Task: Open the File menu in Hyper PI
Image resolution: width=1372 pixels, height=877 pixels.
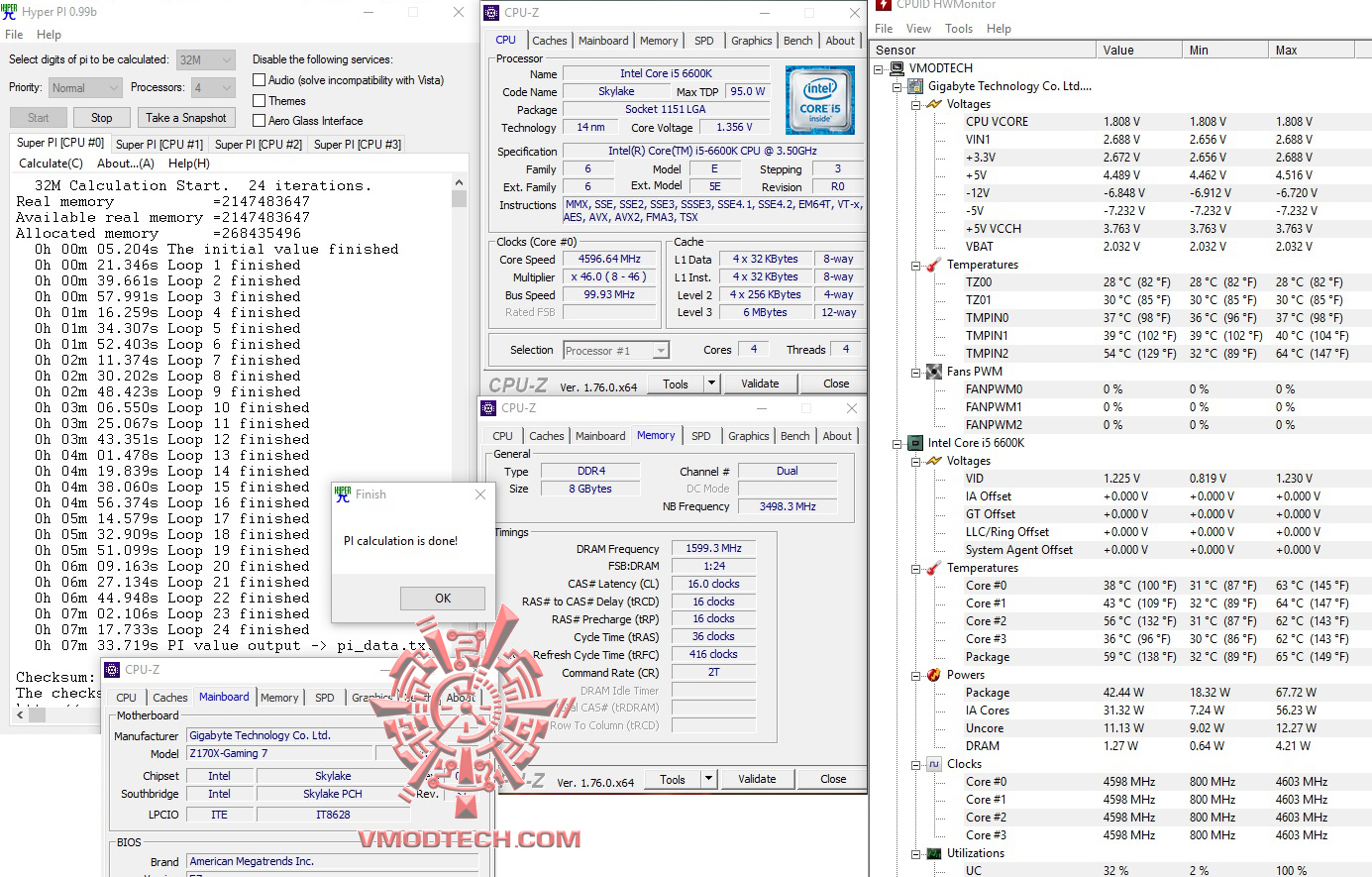Action: [x=14, y=35]
